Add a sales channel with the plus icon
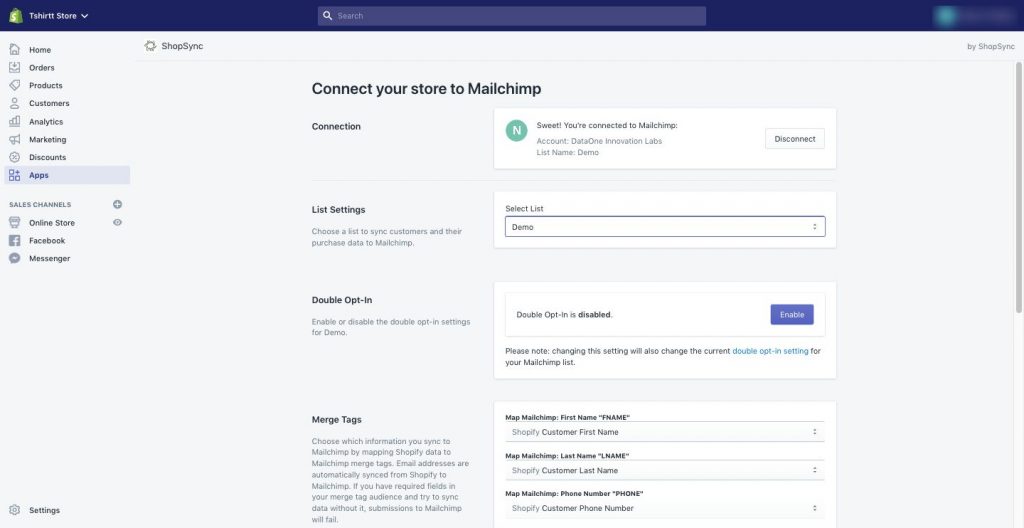 click(118, 205)
